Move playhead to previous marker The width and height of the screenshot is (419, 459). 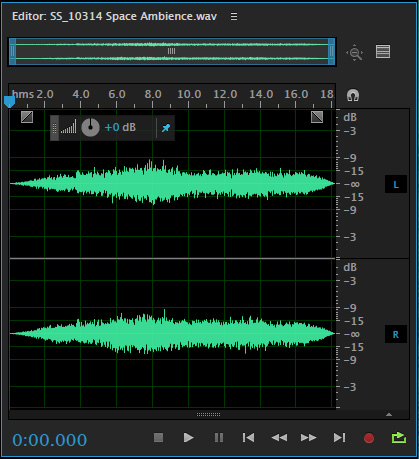(248, 437)
